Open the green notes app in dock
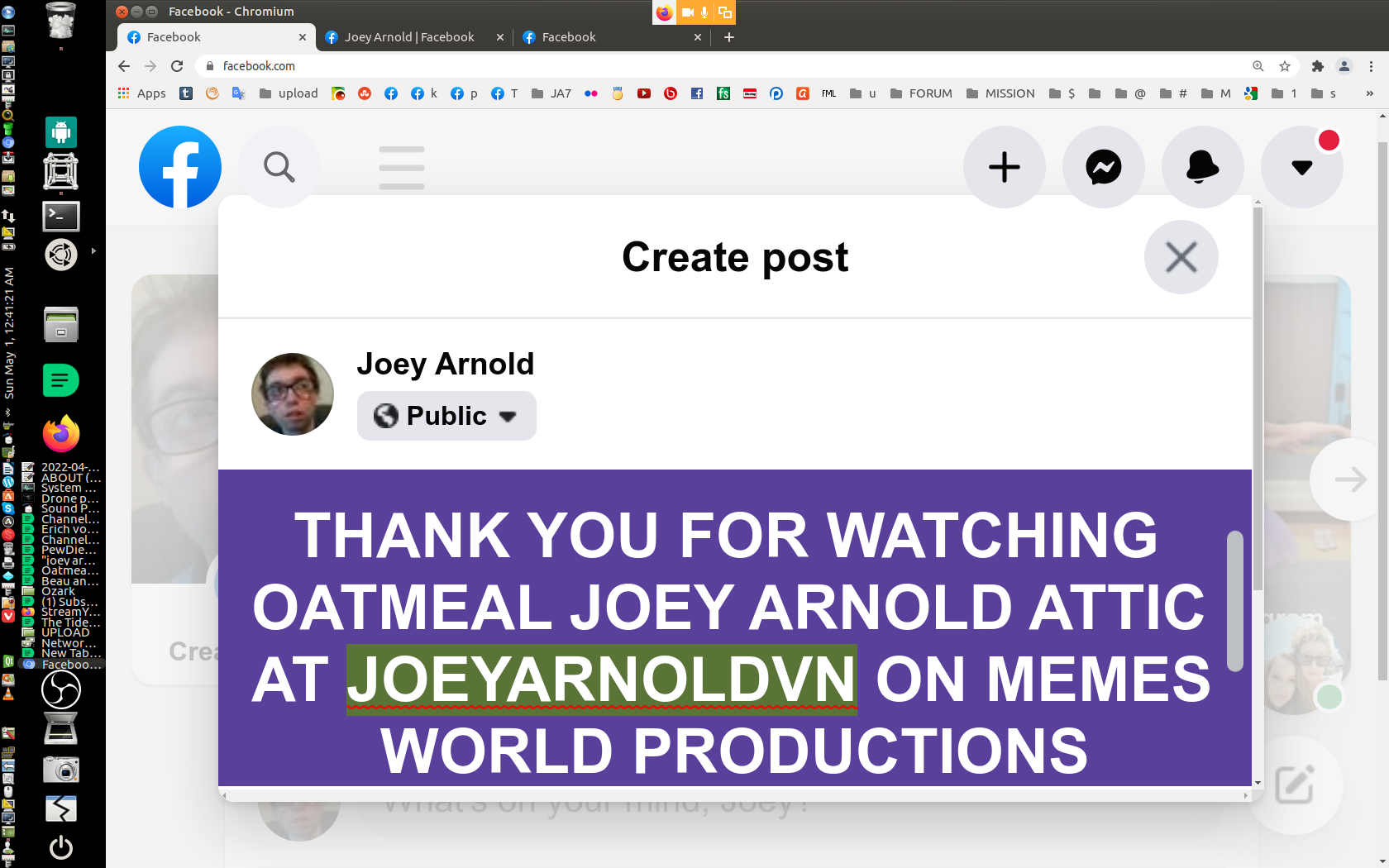 click(x=61, y=380)
